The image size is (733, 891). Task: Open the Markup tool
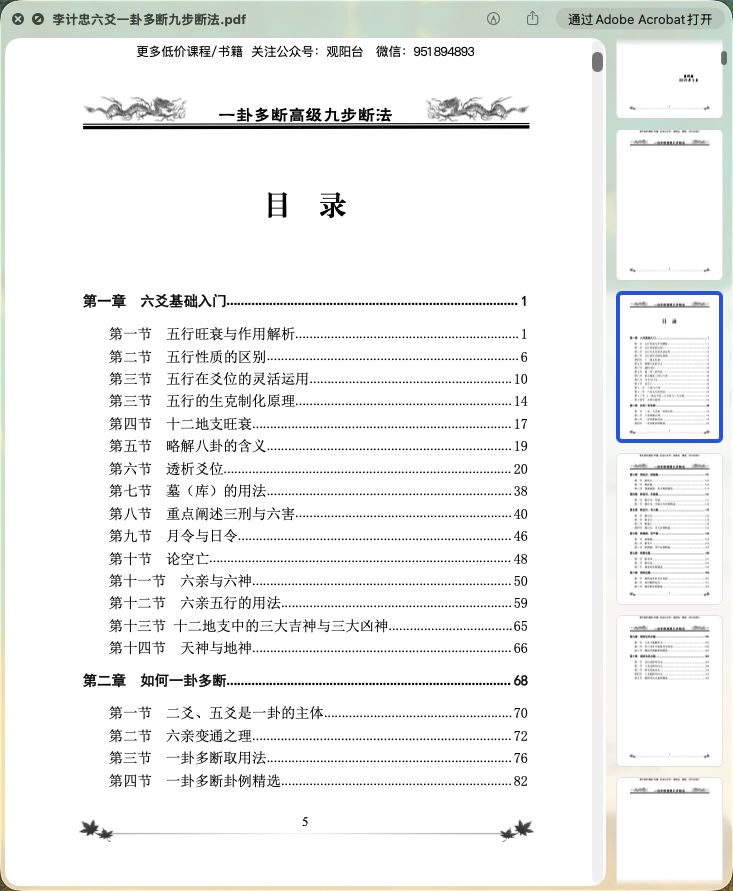coord(493,19)
